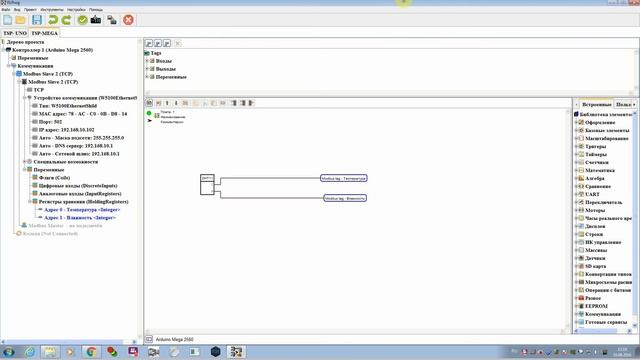Select MAC адрес tree item
Screen dimensions: 640x360
[83, 114]
